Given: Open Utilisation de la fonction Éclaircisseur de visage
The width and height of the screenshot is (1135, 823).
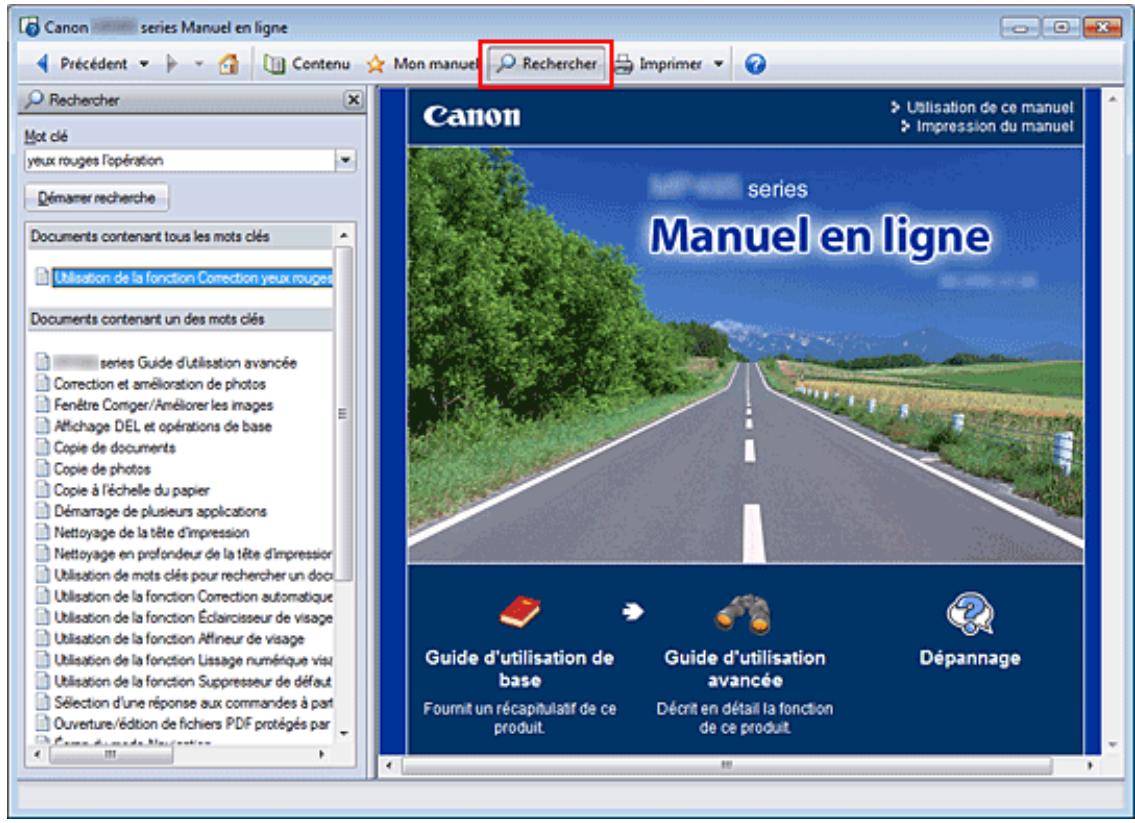Looking at the screenshot, I should (193, 617).
